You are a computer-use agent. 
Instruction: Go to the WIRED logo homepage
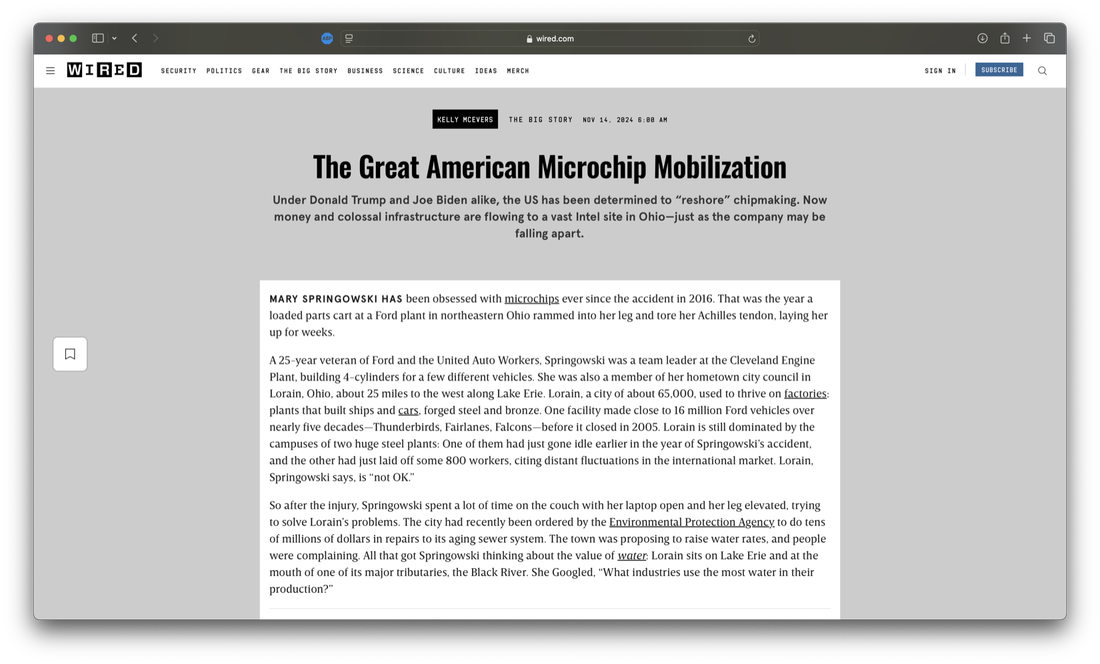pyautogui.click(x=105, y=70)
